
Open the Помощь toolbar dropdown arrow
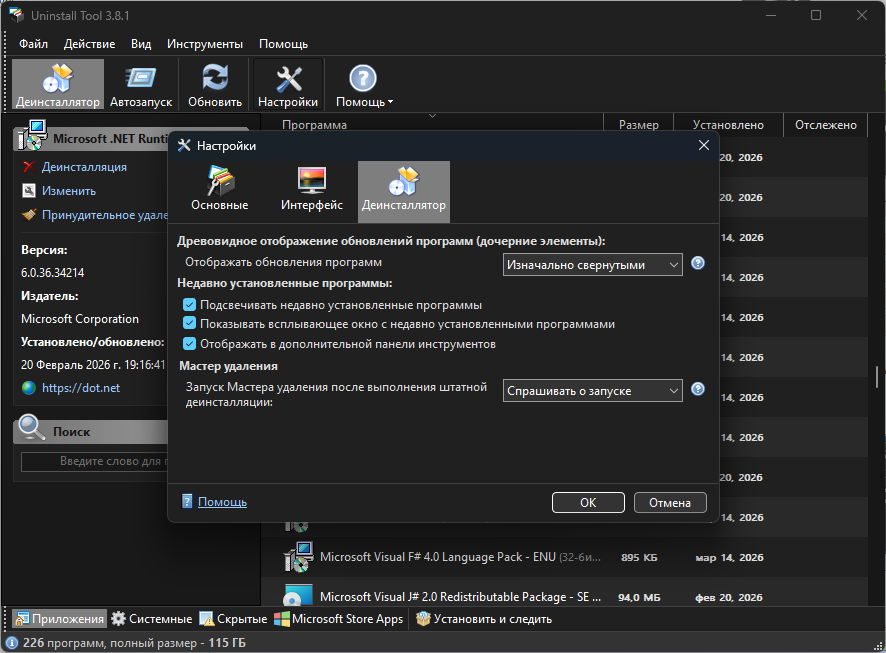[390, 102]
